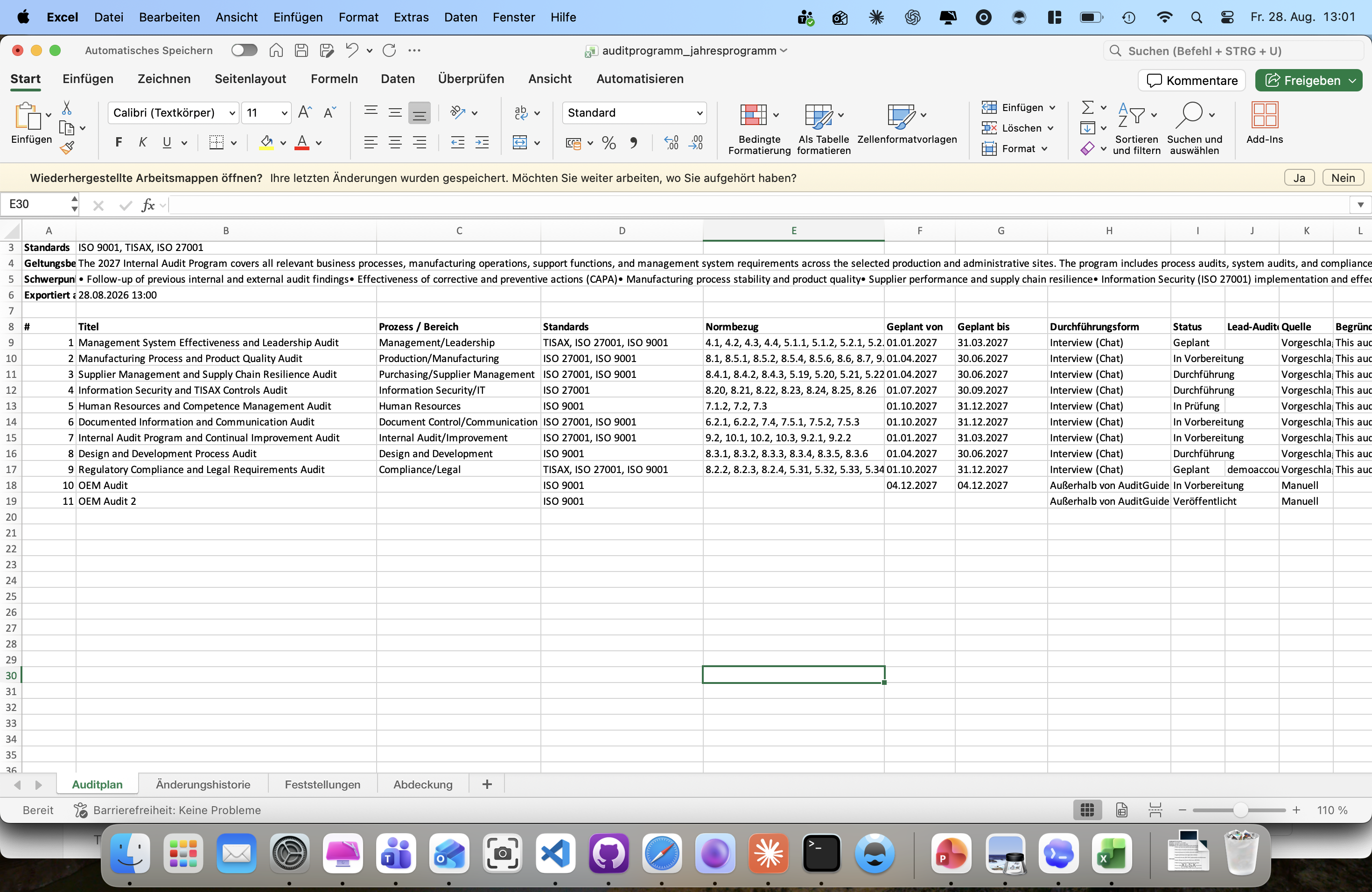The width and height of the screenshot is (1372, 892).
Task: Open the Formeln ribbon tab
Action: coord(334,79)
